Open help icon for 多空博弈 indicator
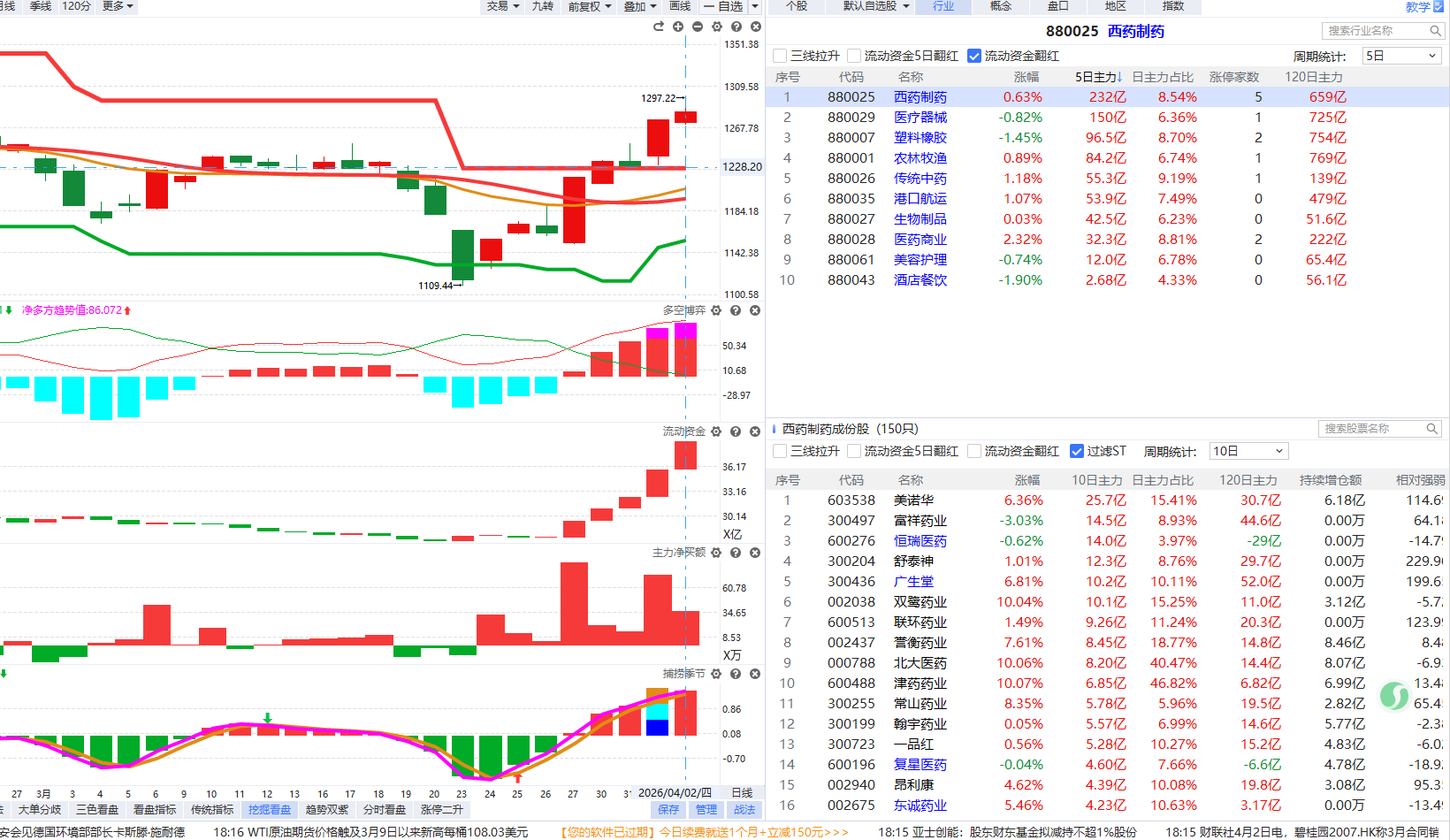 point(736,310)
